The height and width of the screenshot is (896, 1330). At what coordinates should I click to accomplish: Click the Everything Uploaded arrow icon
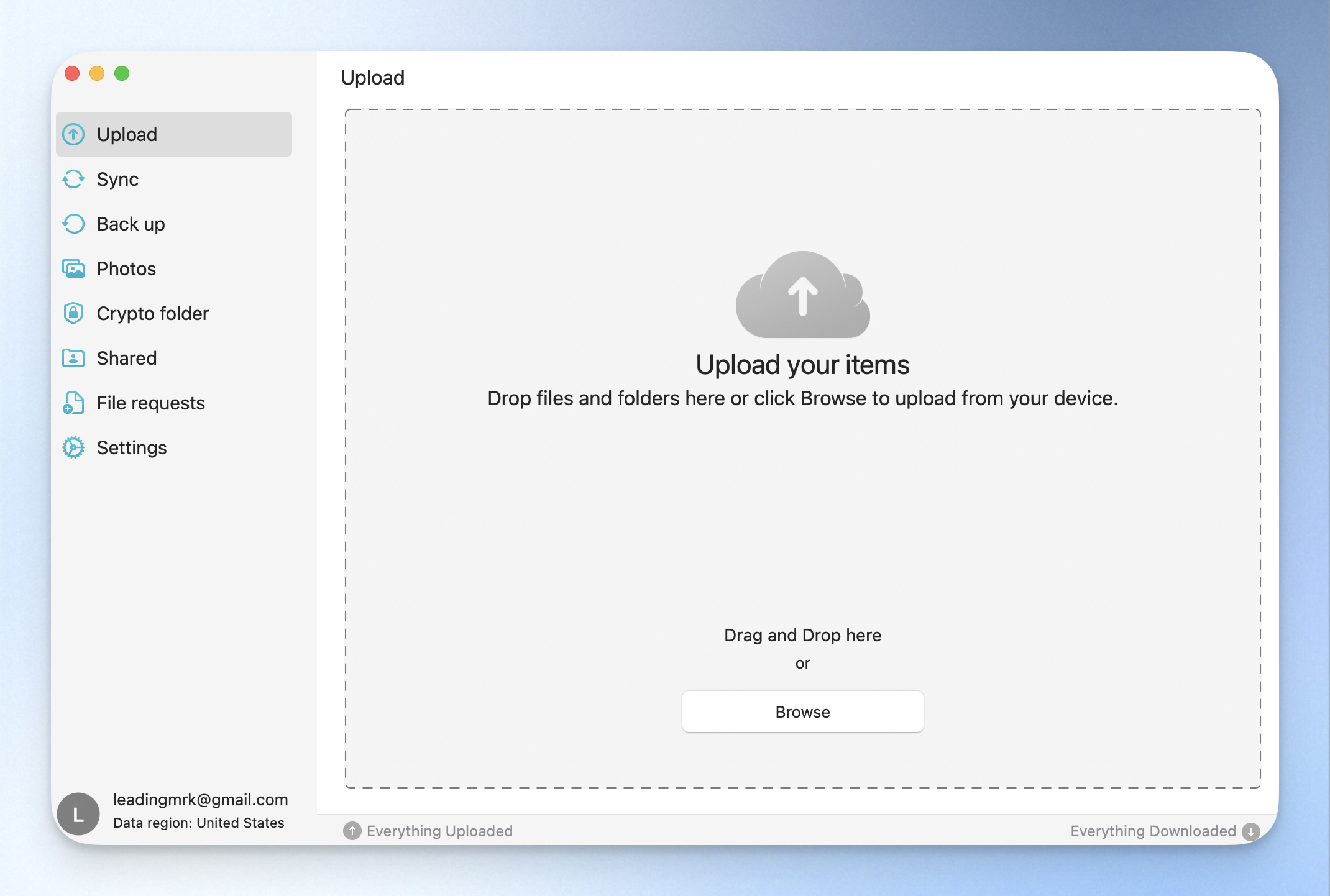coord(352,831)
